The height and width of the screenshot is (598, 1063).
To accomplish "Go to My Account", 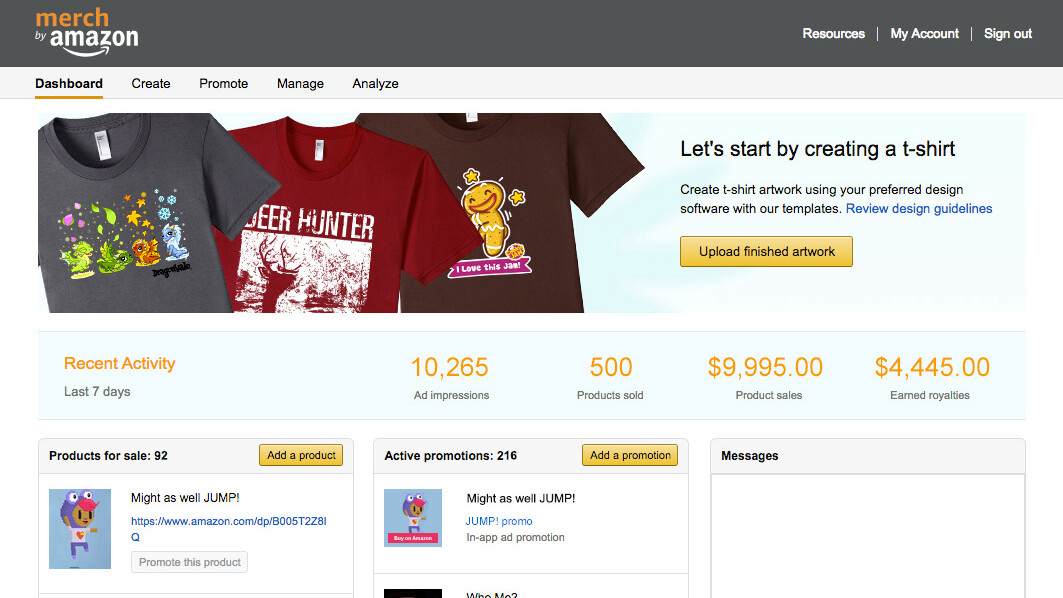I will click(x=924, y=33).
